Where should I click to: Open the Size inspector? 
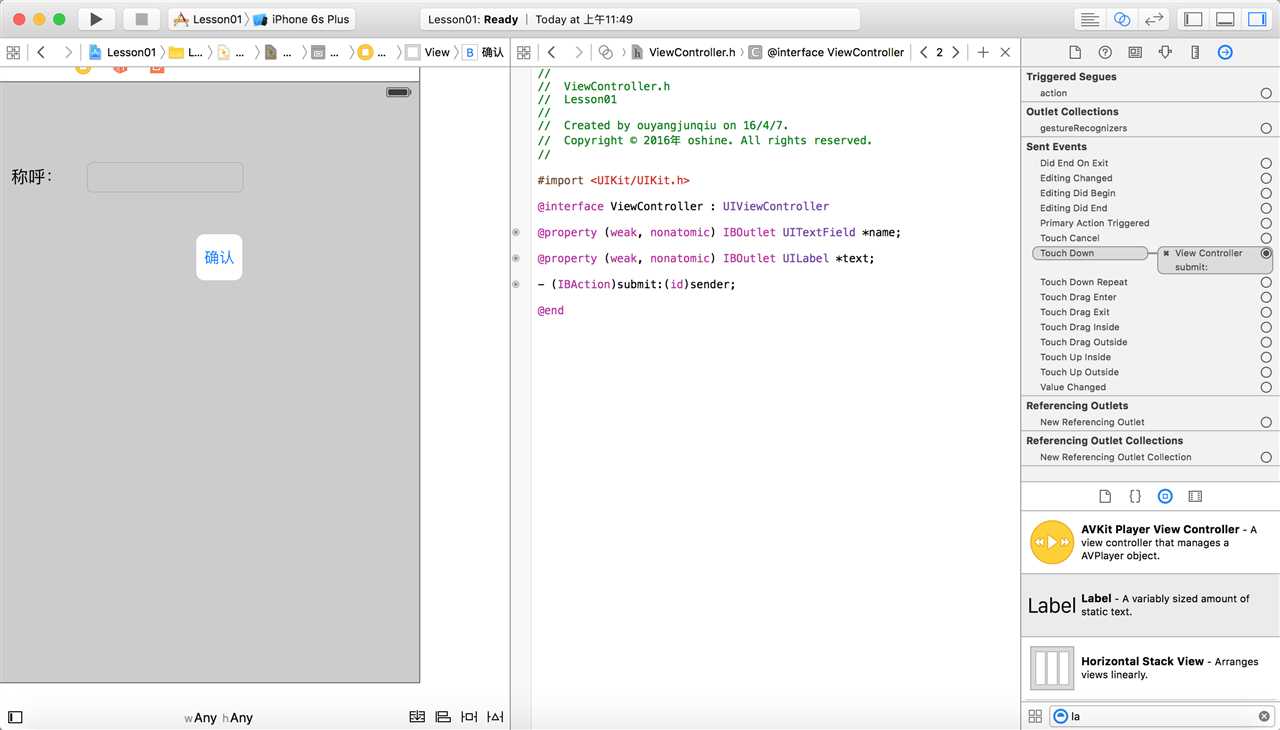click(1195, 52)
